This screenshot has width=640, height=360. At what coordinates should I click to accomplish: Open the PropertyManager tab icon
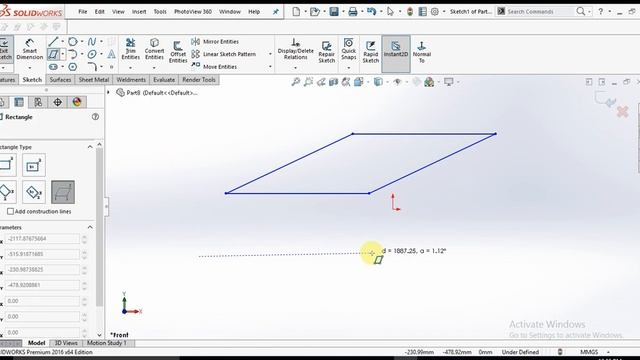[19, 102]
